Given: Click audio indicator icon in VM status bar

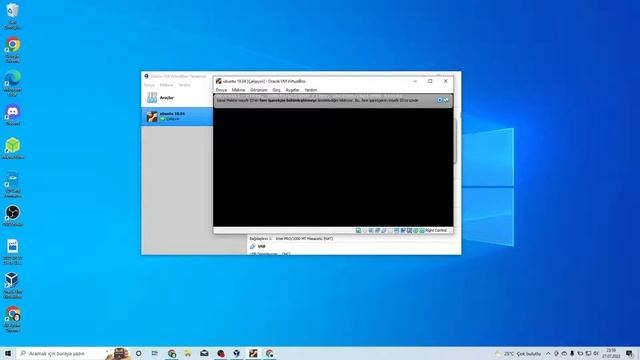Looking at the screenshot, I should click(x=371, y=231).
